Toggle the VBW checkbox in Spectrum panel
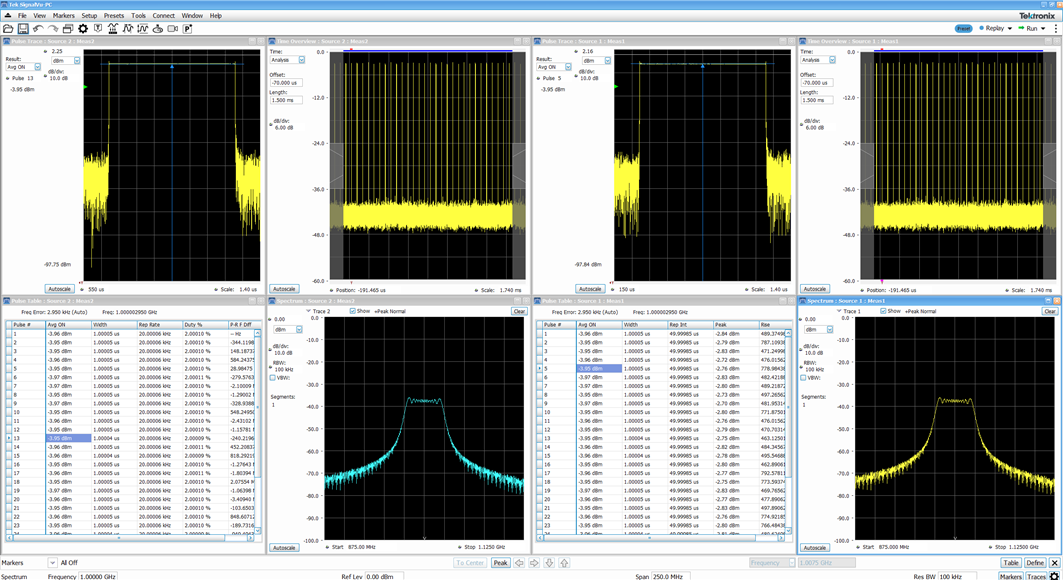The height and width of the screenshot is (580, 1063). 272,376
